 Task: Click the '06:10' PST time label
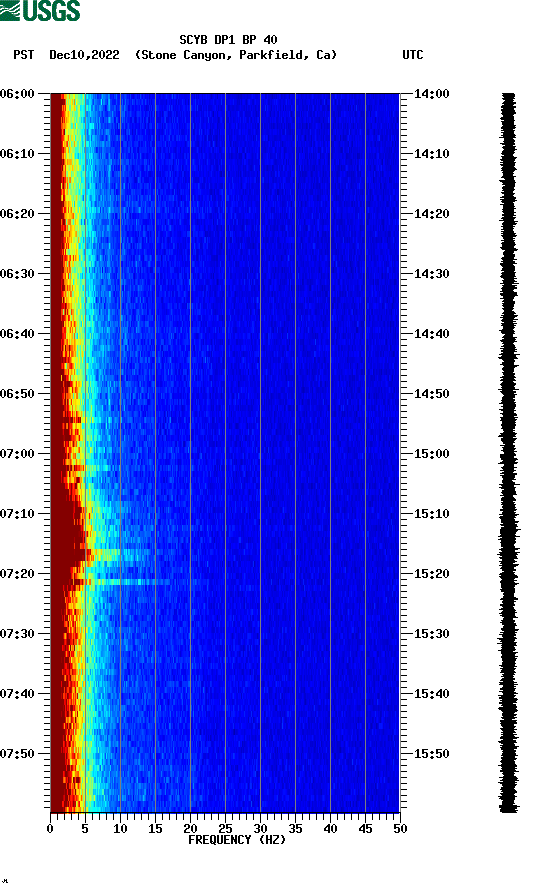coord(17,154)
